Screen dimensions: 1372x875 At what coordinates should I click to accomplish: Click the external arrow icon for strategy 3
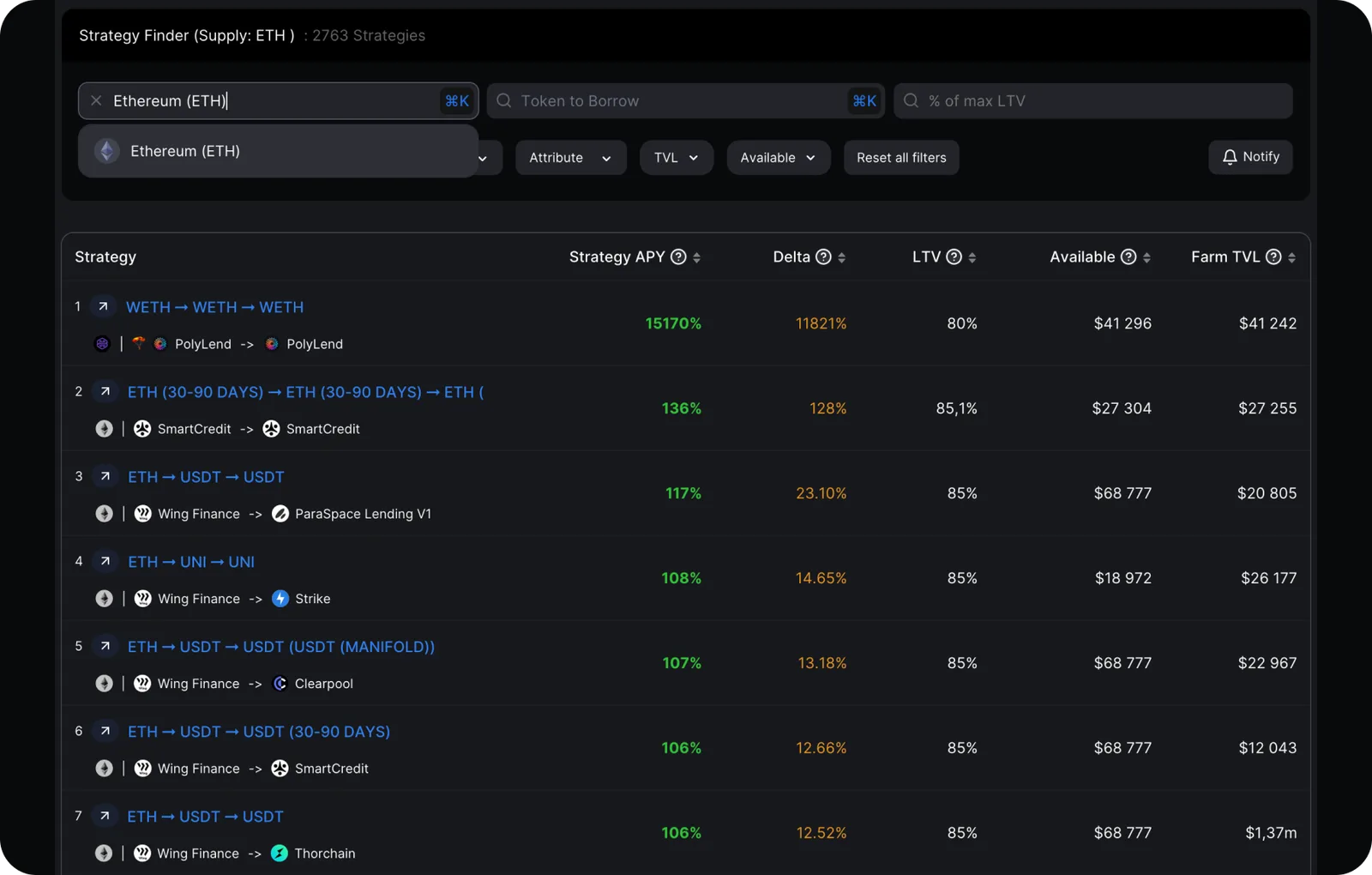pos(105,476)
